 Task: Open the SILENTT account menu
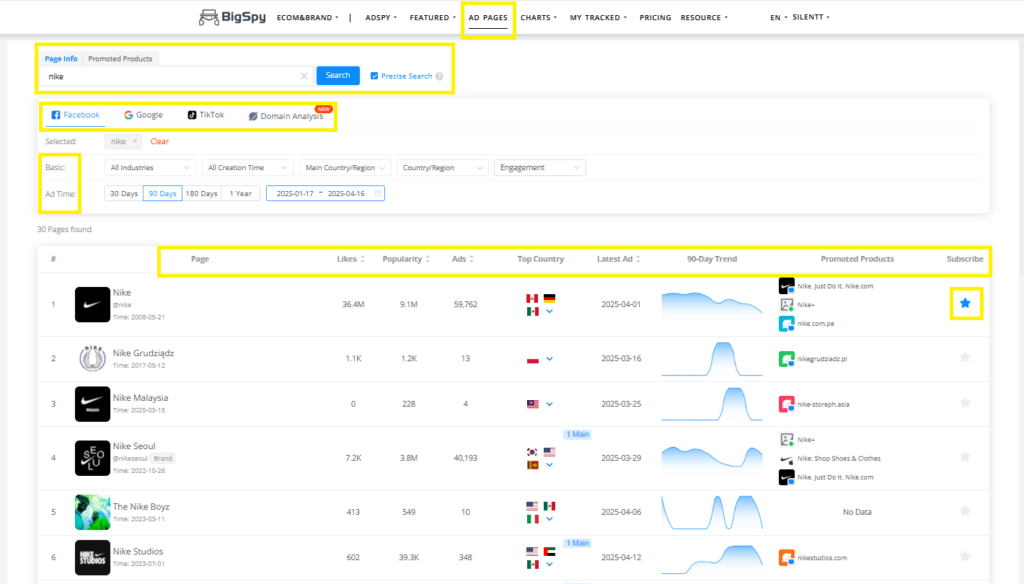pyautogui.click(x=810, y=18)
